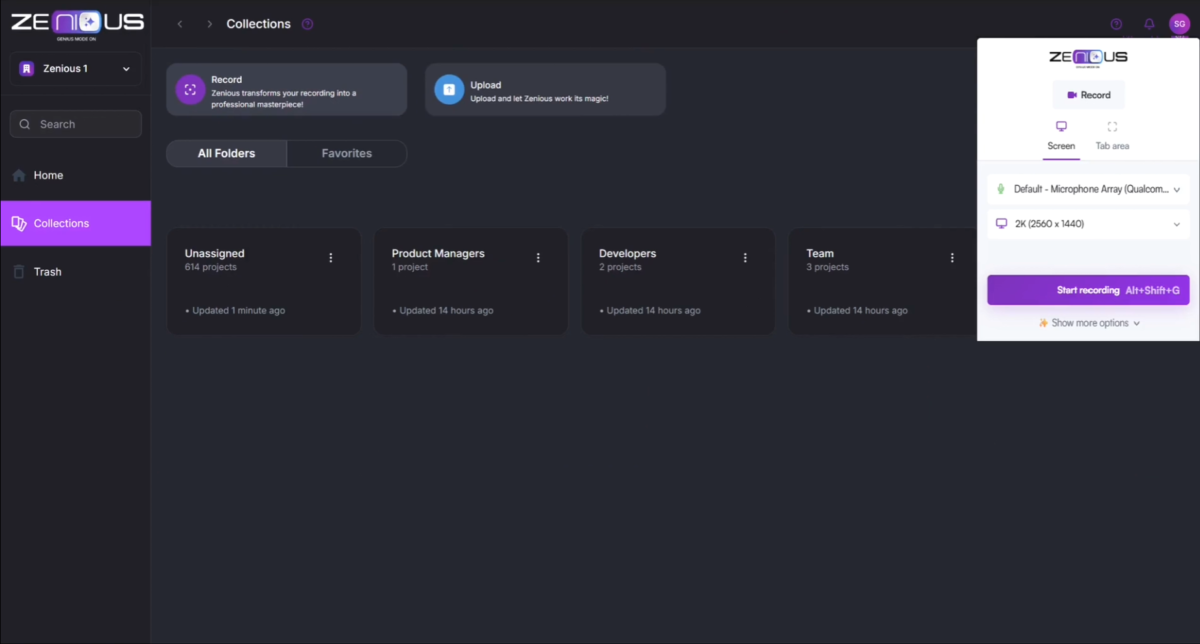The width and height of the screenshot is (1200, 644).
Task: Expand Show more options
Action: pyautogui.click(x=1089, y=323)
